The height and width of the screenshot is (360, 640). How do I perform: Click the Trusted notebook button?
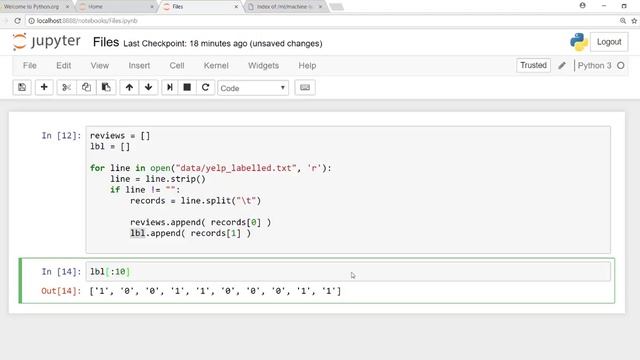pyautogui.click(x=533, y=65)
